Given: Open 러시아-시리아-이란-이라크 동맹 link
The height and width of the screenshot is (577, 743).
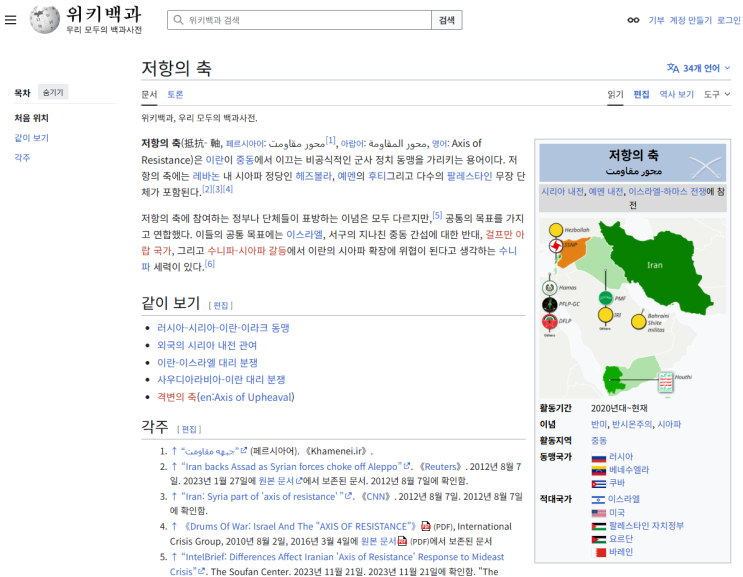Looking at the screenshot, I should (x=223, y=328).
